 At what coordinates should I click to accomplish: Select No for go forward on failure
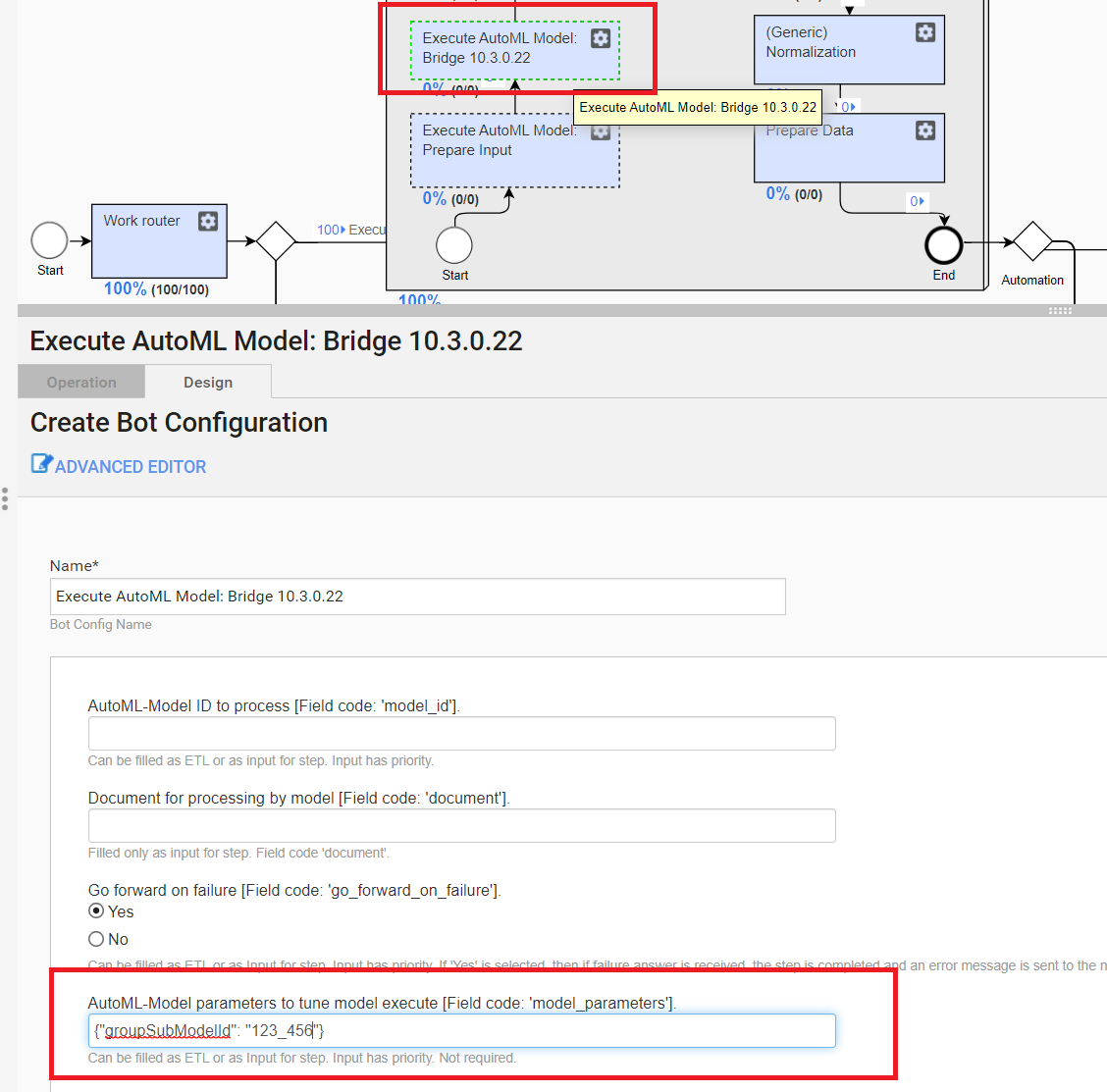pos(96,939)
